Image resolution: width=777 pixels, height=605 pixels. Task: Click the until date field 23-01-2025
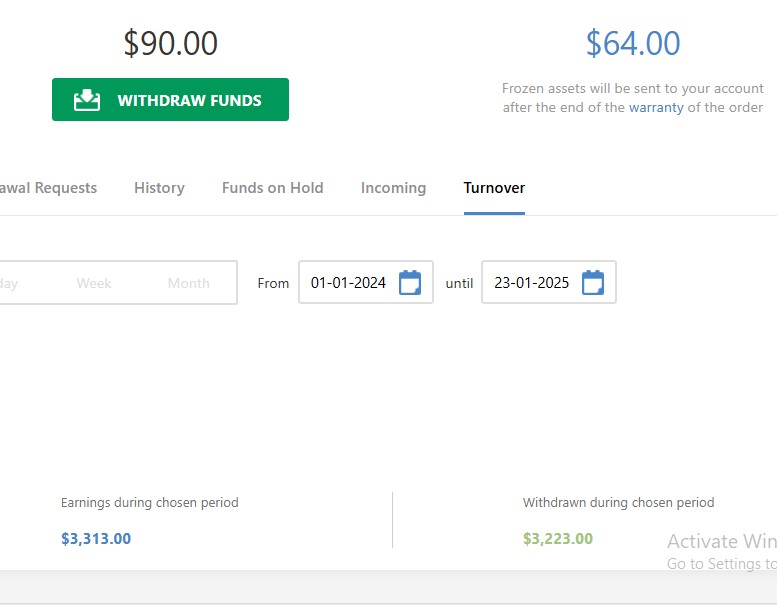tap(549, 282)
